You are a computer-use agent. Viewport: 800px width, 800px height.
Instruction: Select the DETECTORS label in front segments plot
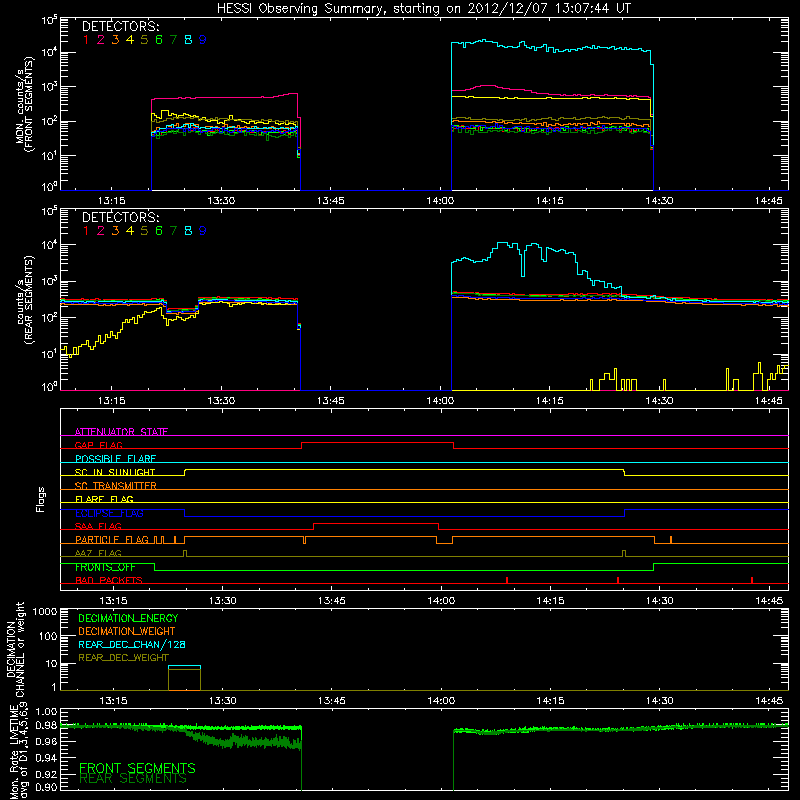pos(120,26)
